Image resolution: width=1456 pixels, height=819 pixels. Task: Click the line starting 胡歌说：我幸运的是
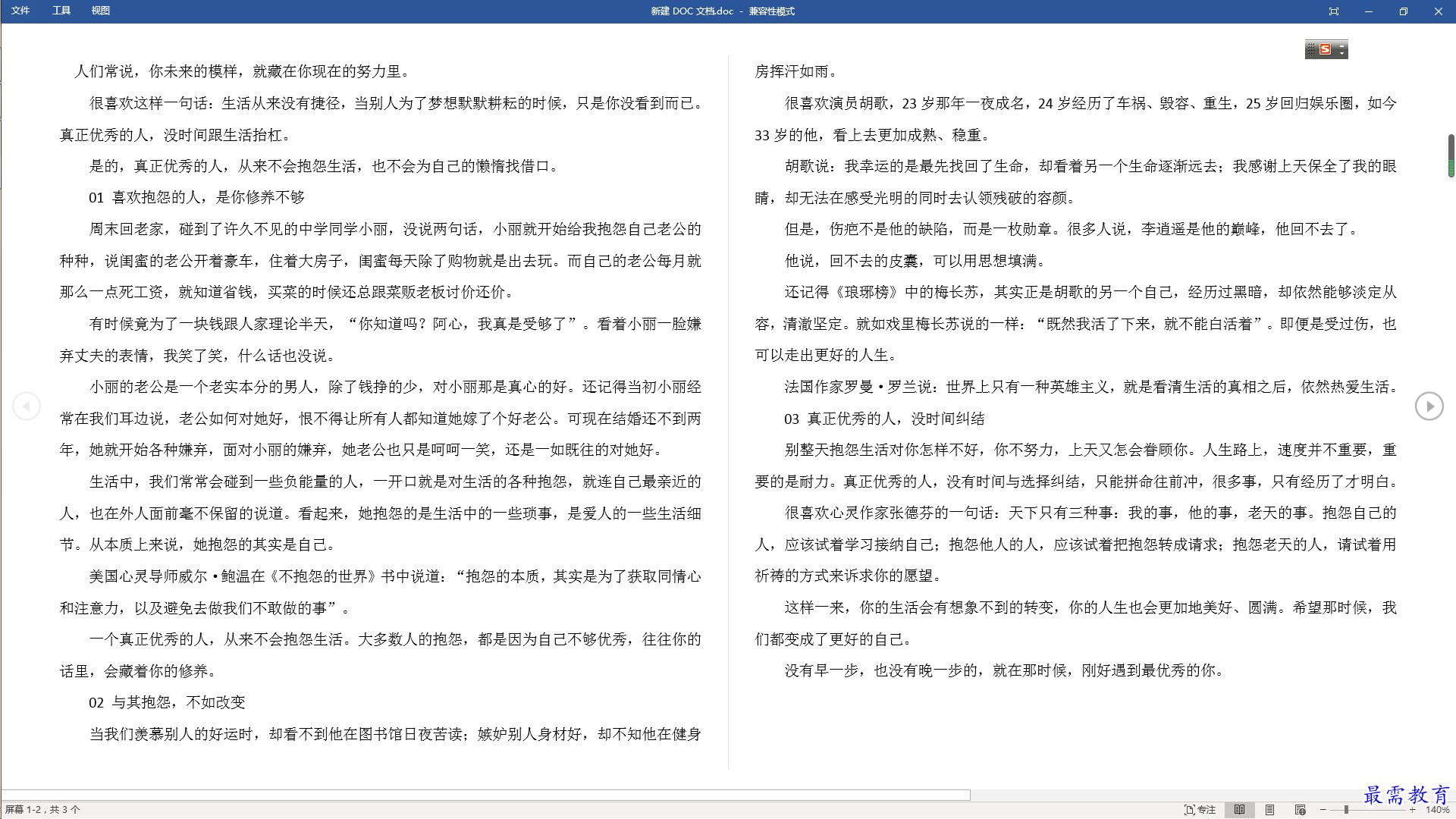click(1090, 166)
